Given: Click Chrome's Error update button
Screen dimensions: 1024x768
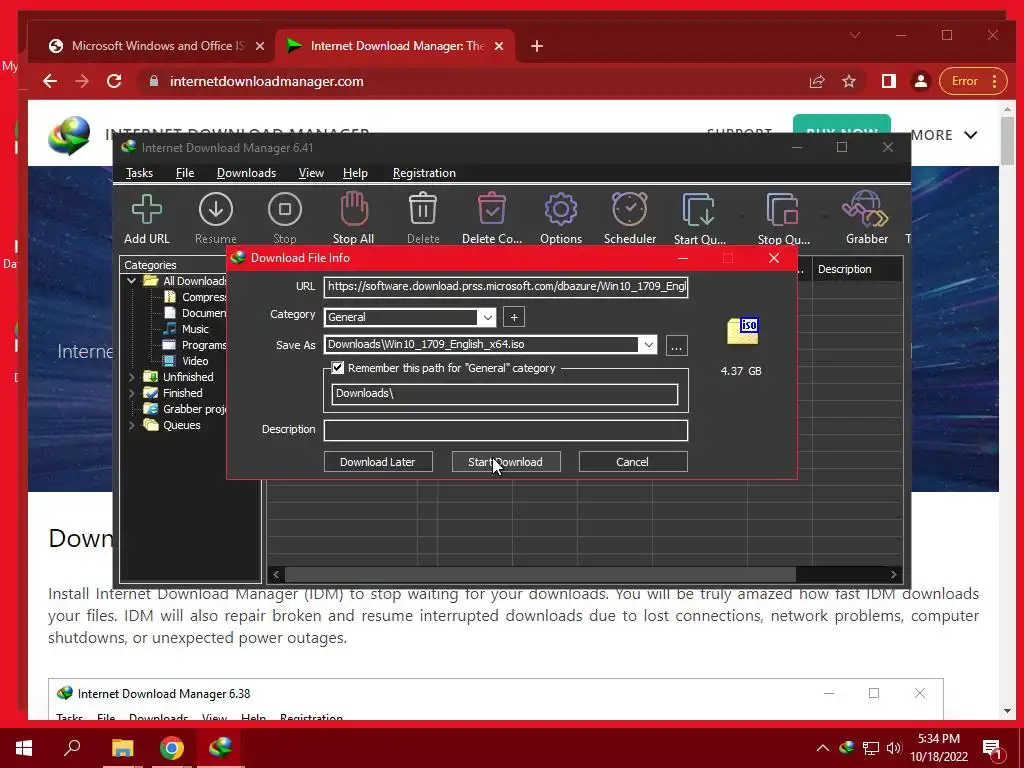Looking at the screenshot, I should click(972, 81).
